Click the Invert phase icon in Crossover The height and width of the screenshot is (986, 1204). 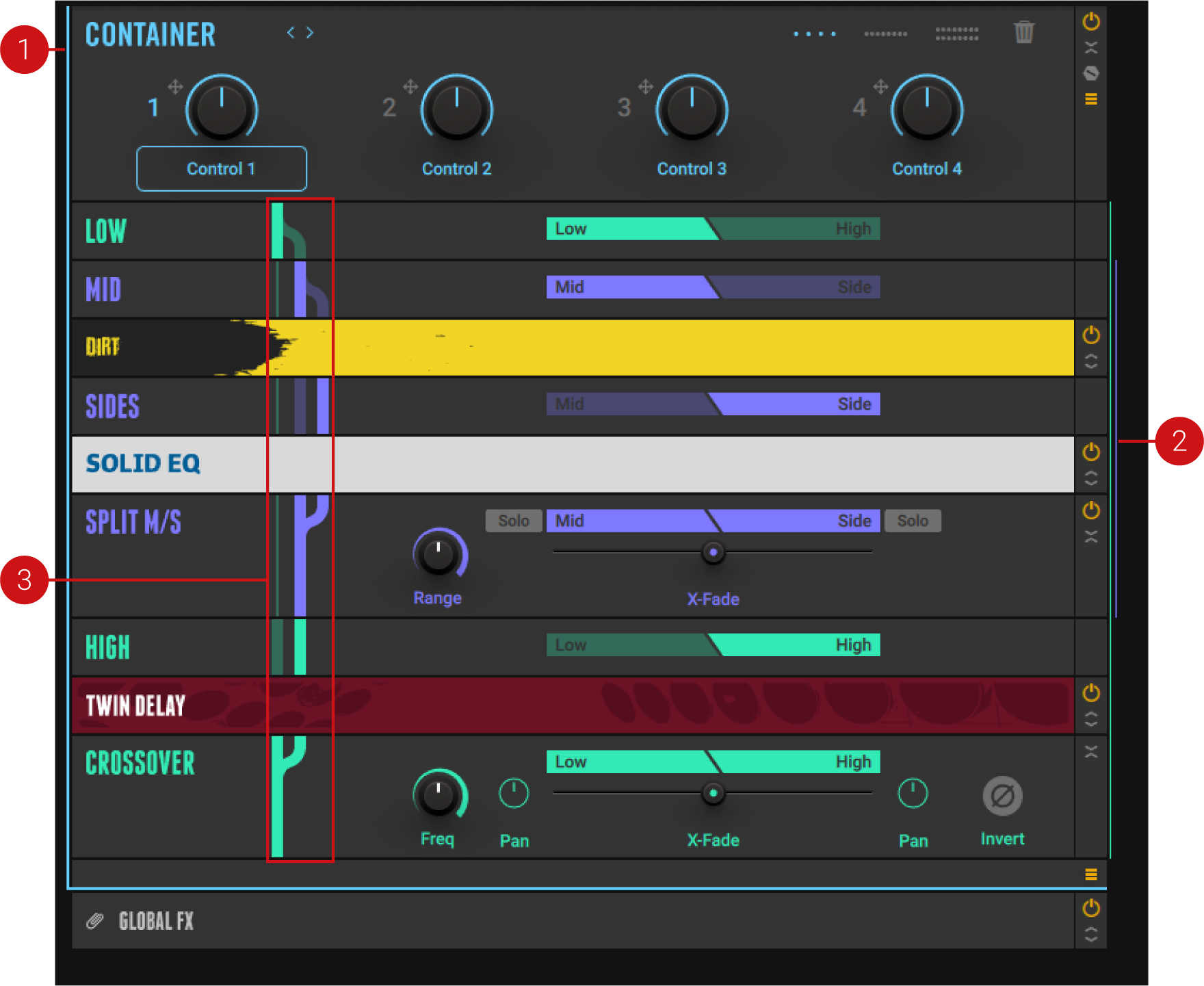tap(1002, 796)
